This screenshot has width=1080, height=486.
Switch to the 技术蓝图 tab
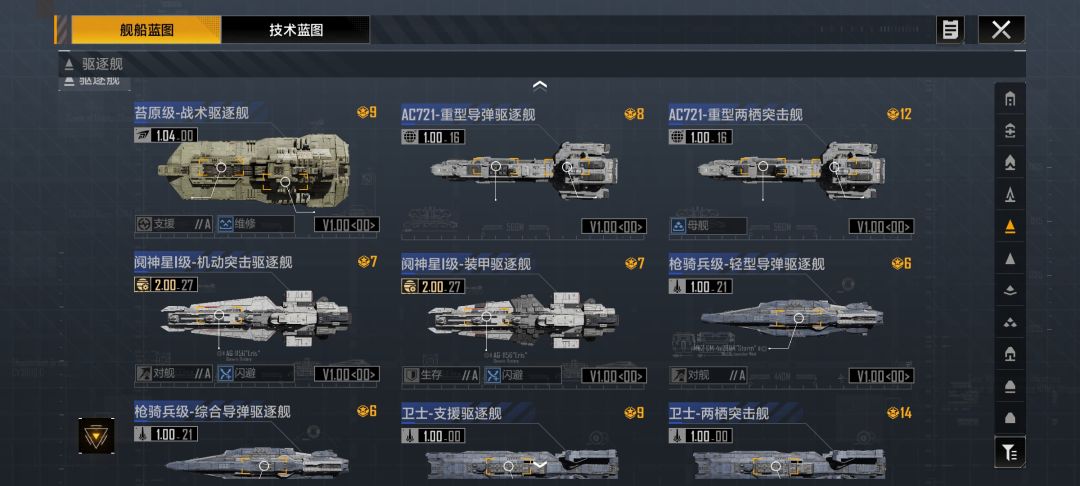coord(295,30)
